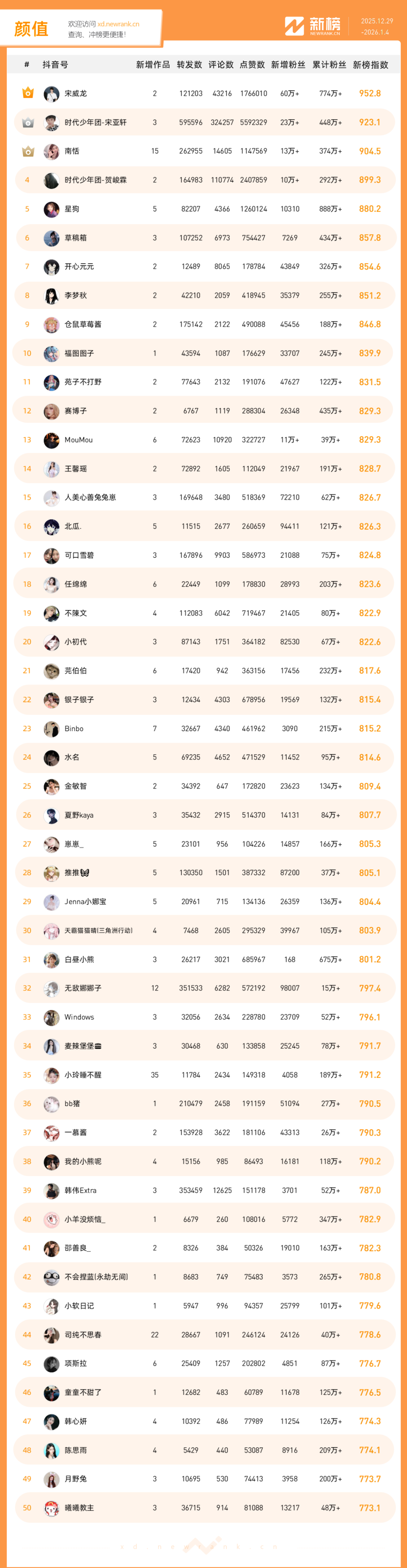Open 宋威龙's profile avatar
The height and width of the screenshot is (1568, 407).
click(x=51, y=94)
